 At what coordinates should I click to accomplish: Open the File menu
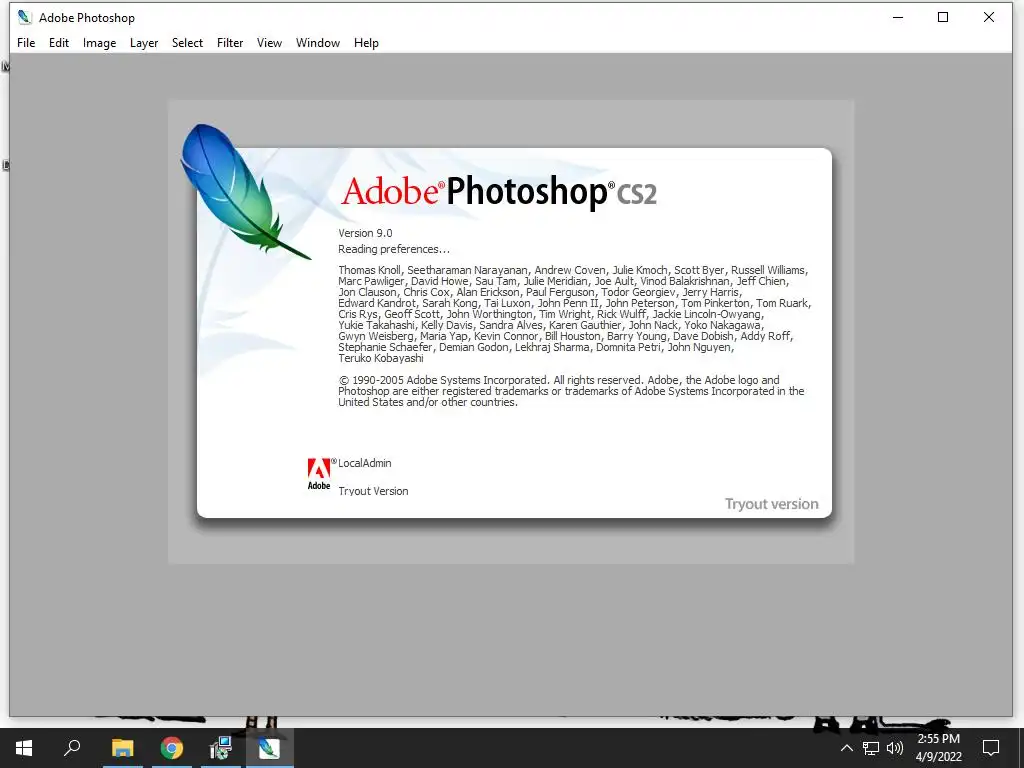point(26,42)
